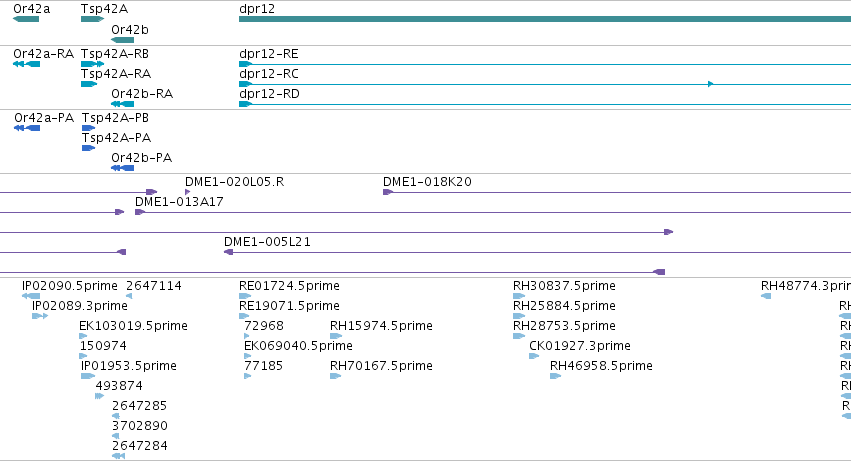Click the RH25884.5prime EST glyph
851x461 pixels.
[x=519, y=316]
